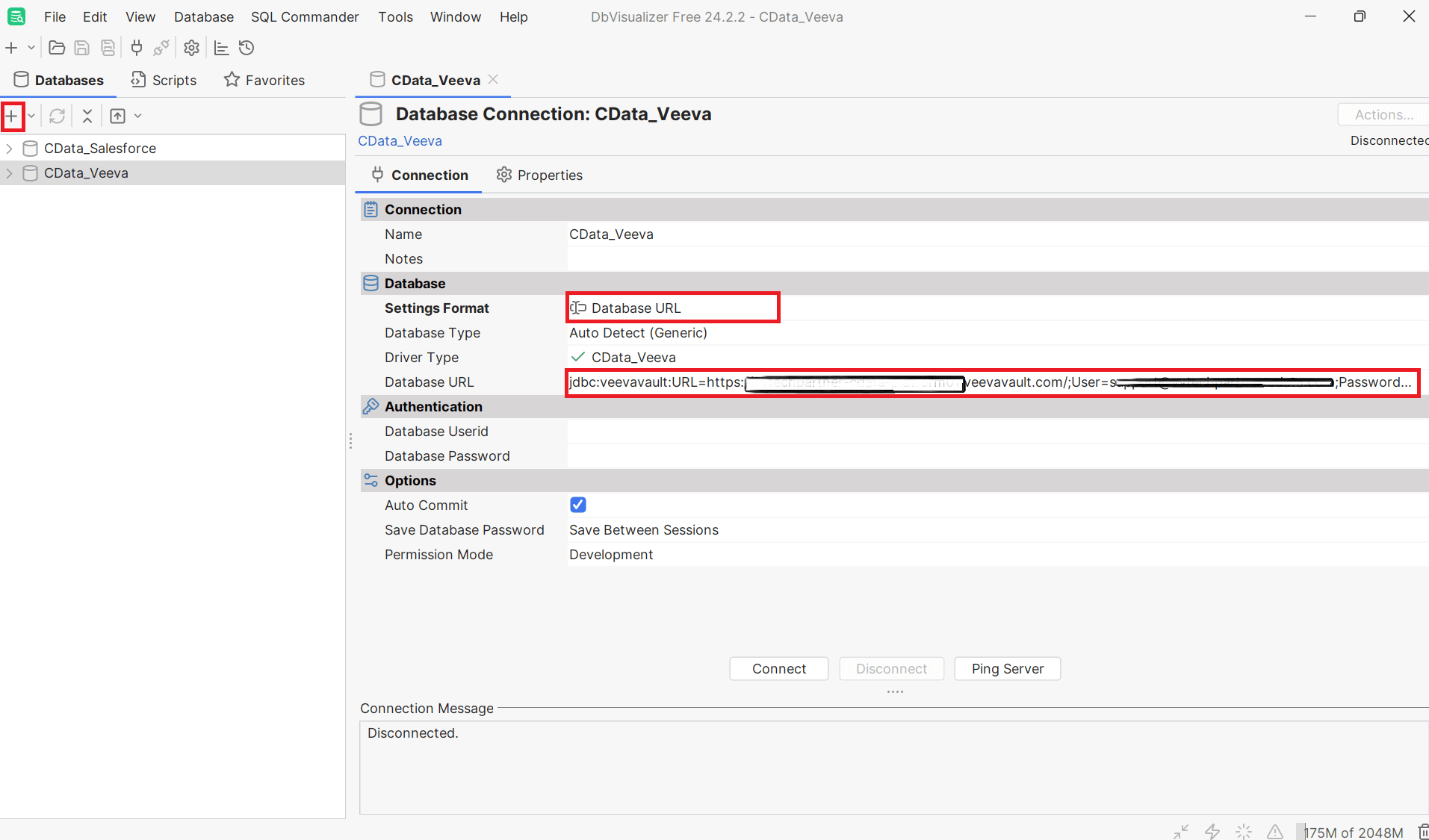This screenshot has height=840, width=1429.
Task: Open the Settings gear in the toolbar
Action: click(191, 47)
